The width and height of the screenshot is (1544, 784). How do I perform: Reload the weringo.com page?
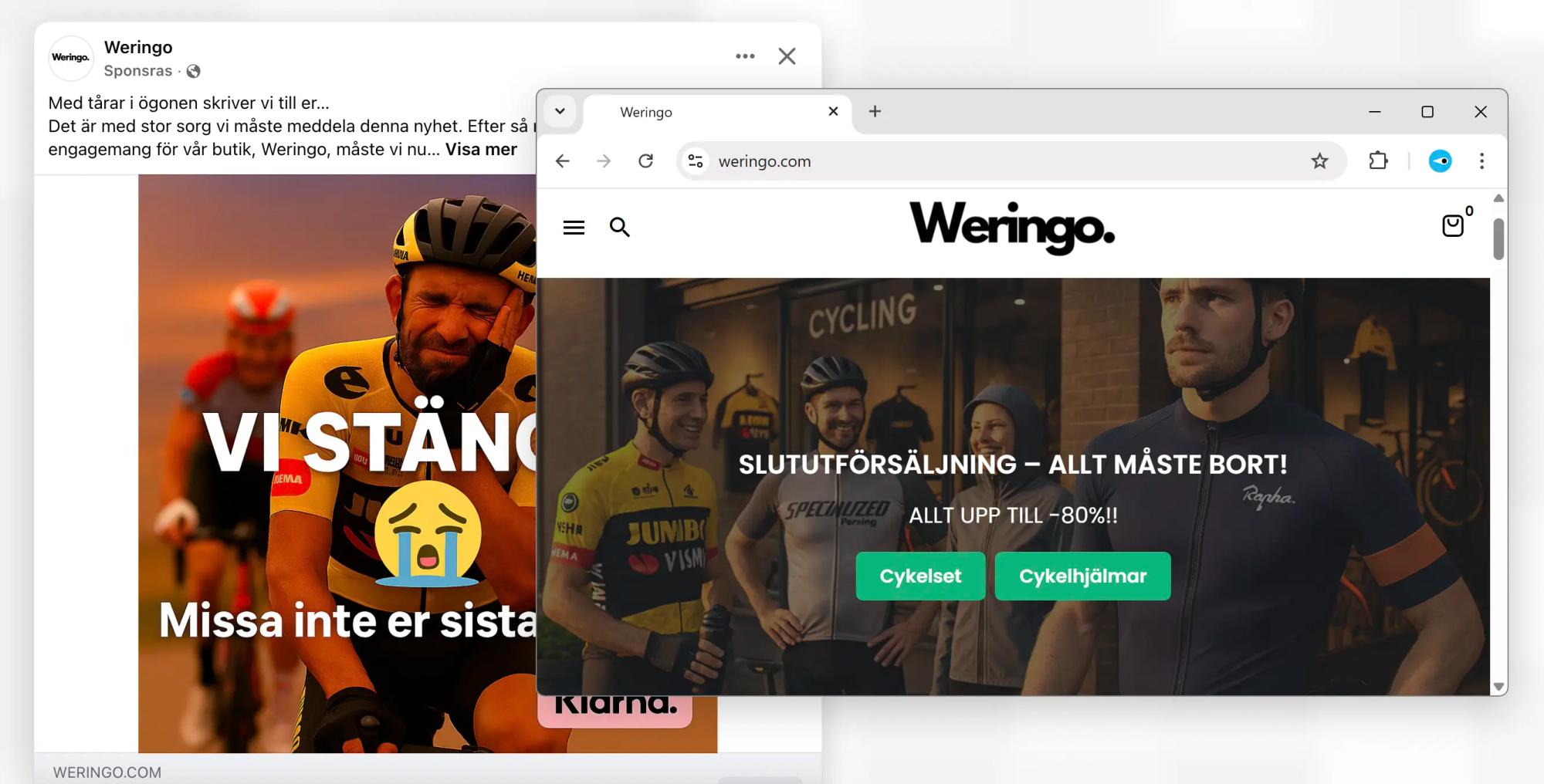tap(646, 161)
